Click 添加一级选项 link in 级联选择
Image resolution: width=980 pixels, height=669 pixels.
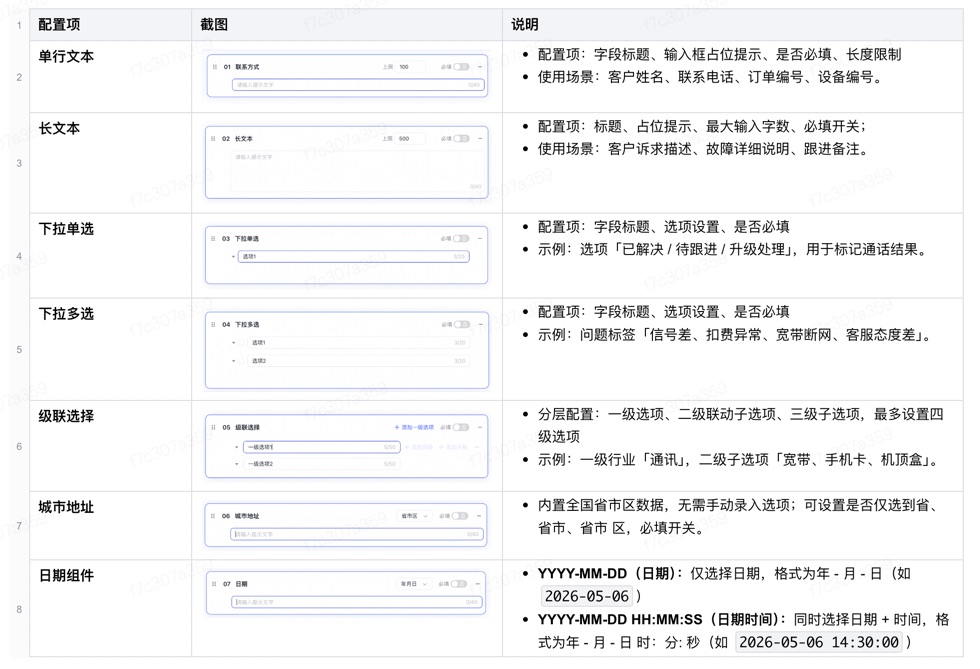(414, 427)
